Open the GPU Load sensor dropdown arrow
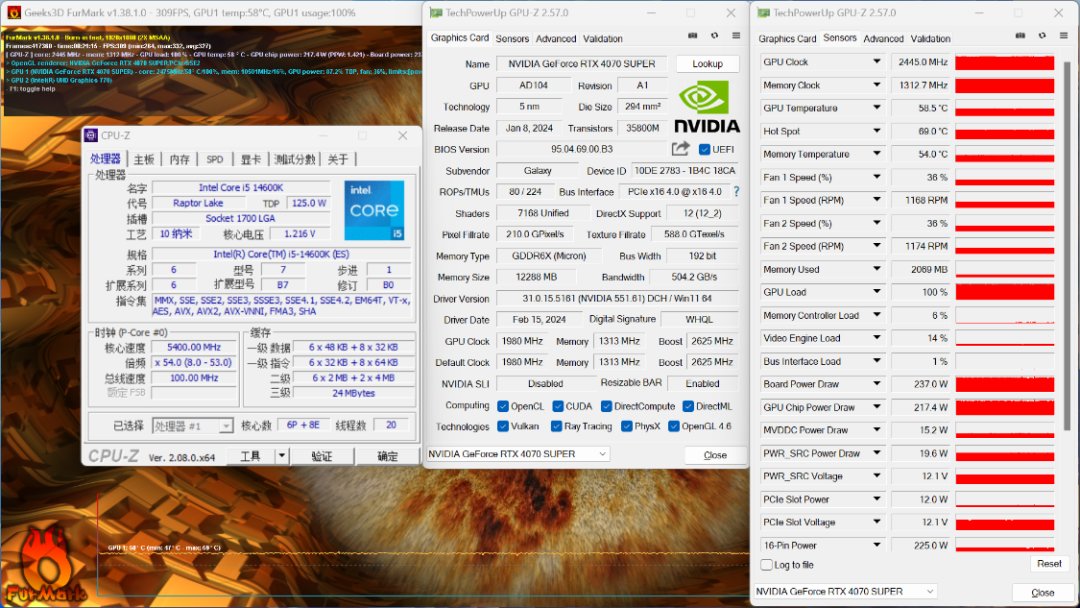1080x608 pixels. (877, 291)
